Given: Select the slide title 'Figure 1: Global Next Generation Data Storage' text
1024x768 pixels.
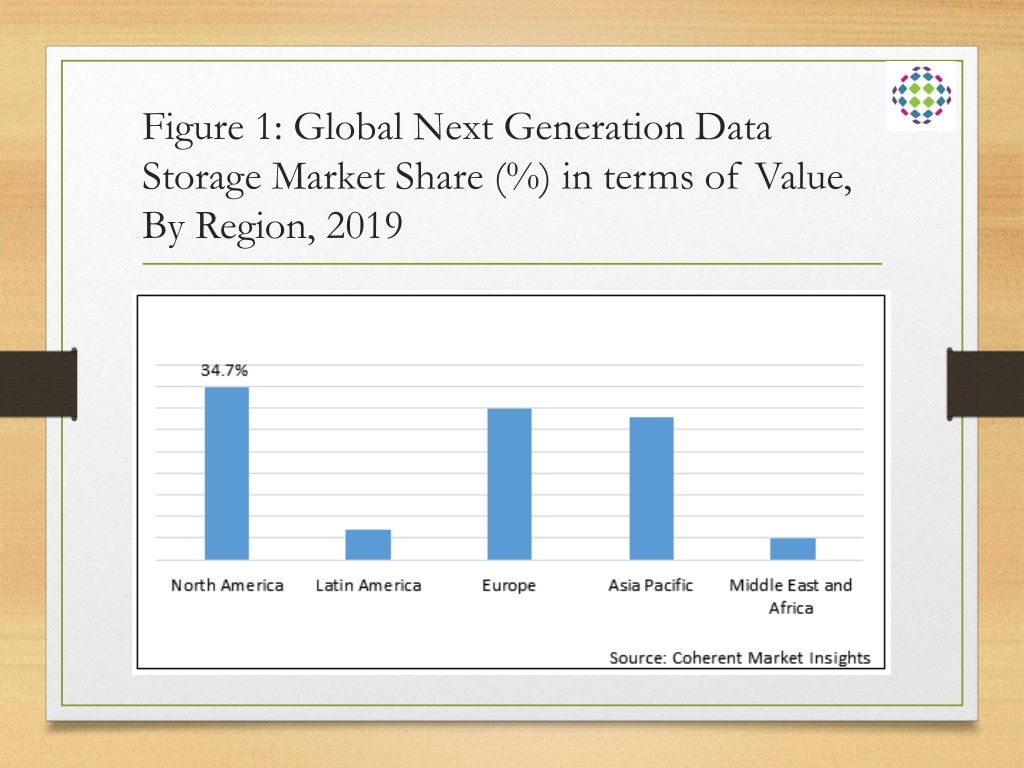Looking at the screenshot, I should coord(497,176).
